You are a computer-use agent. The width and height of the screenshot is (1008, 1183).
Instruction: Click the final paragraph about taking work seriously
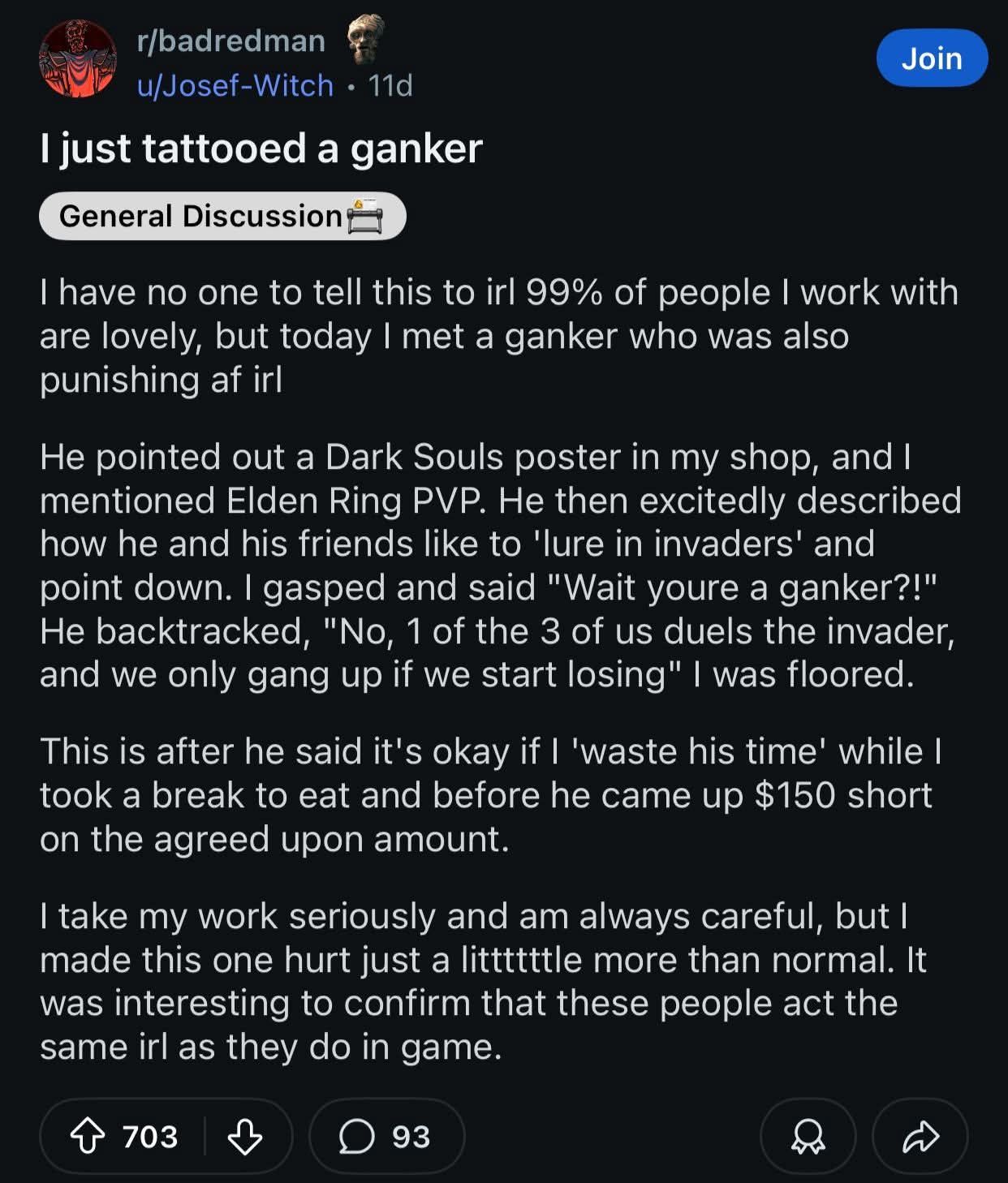click(x=484, y=981)
